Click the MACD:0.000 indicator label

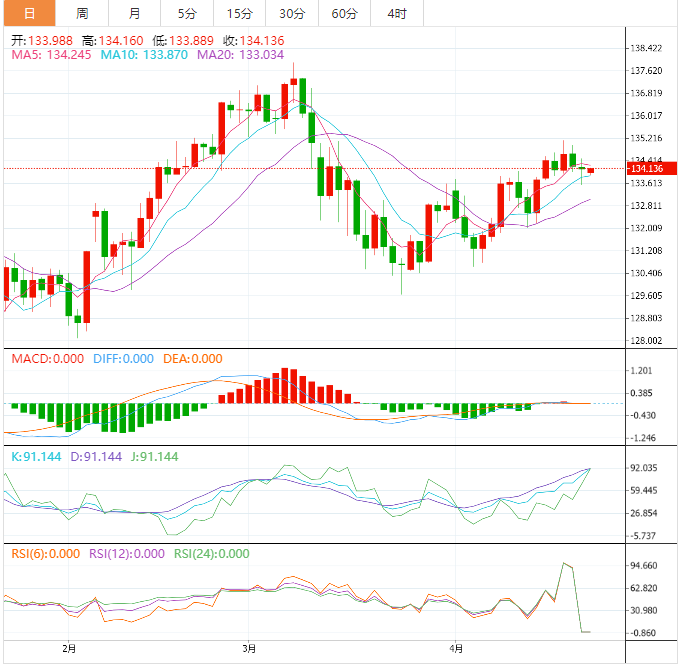48,359
